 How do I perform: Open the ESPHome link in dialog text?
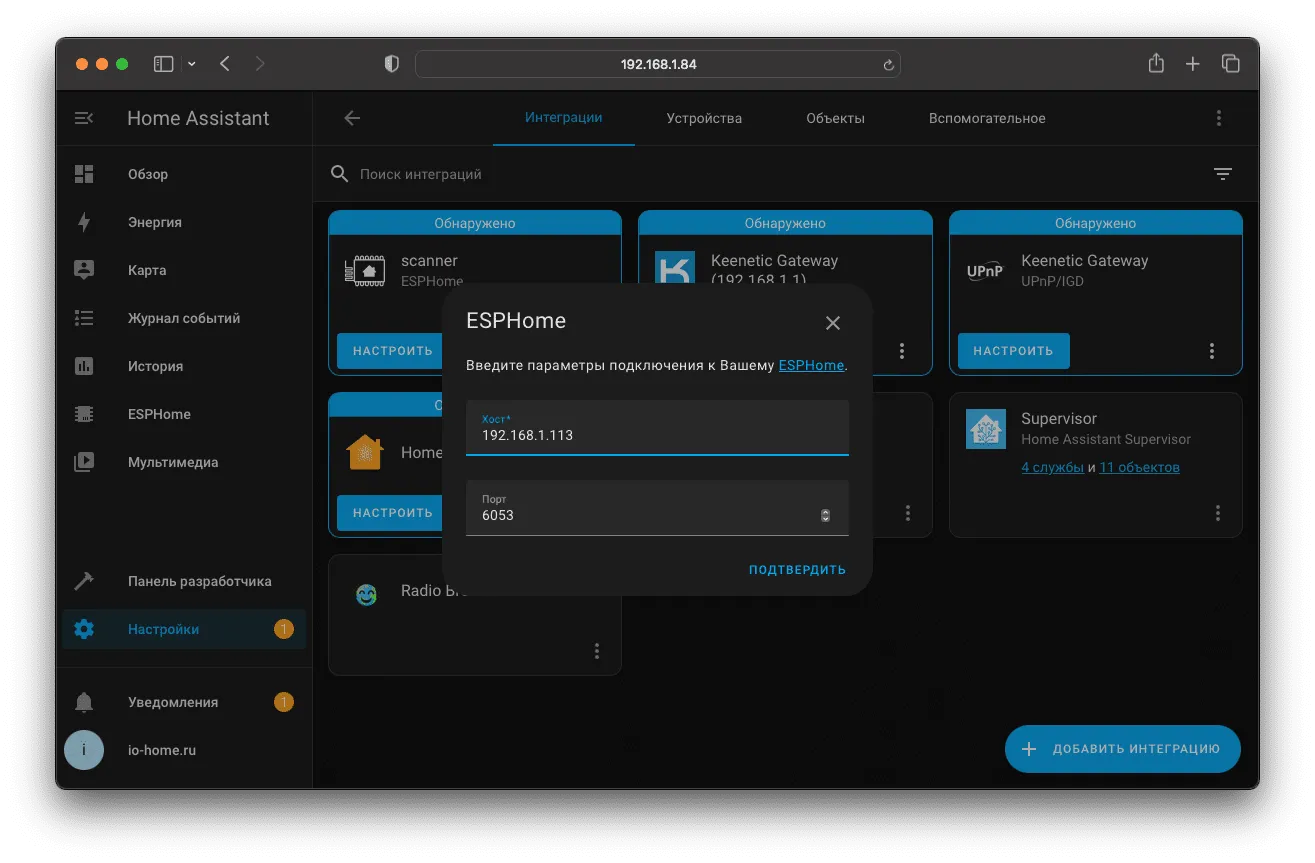[x=811, y=366]
